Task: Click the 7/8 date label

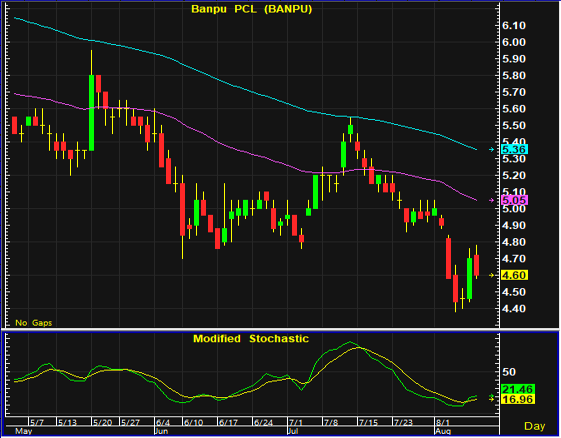Action: point(331,423)
